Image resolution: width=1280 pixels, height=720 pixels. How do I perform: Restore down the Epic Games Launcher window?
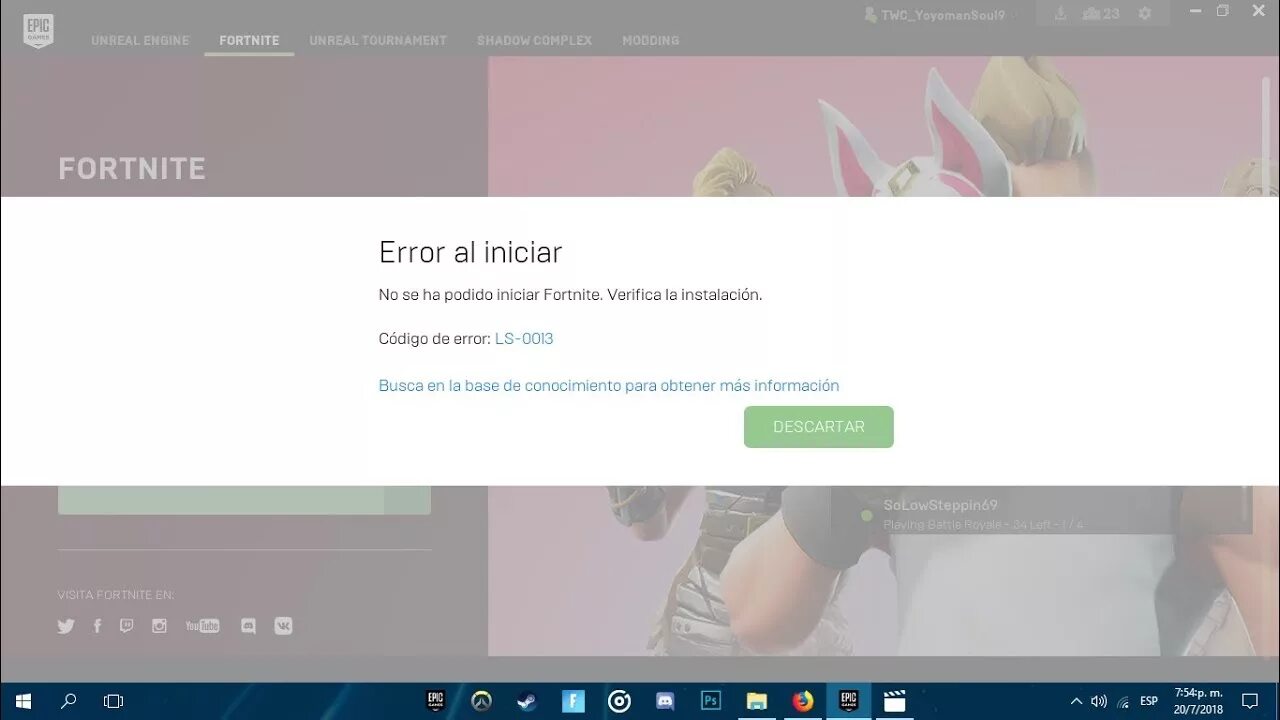(x=1222, y=10)
